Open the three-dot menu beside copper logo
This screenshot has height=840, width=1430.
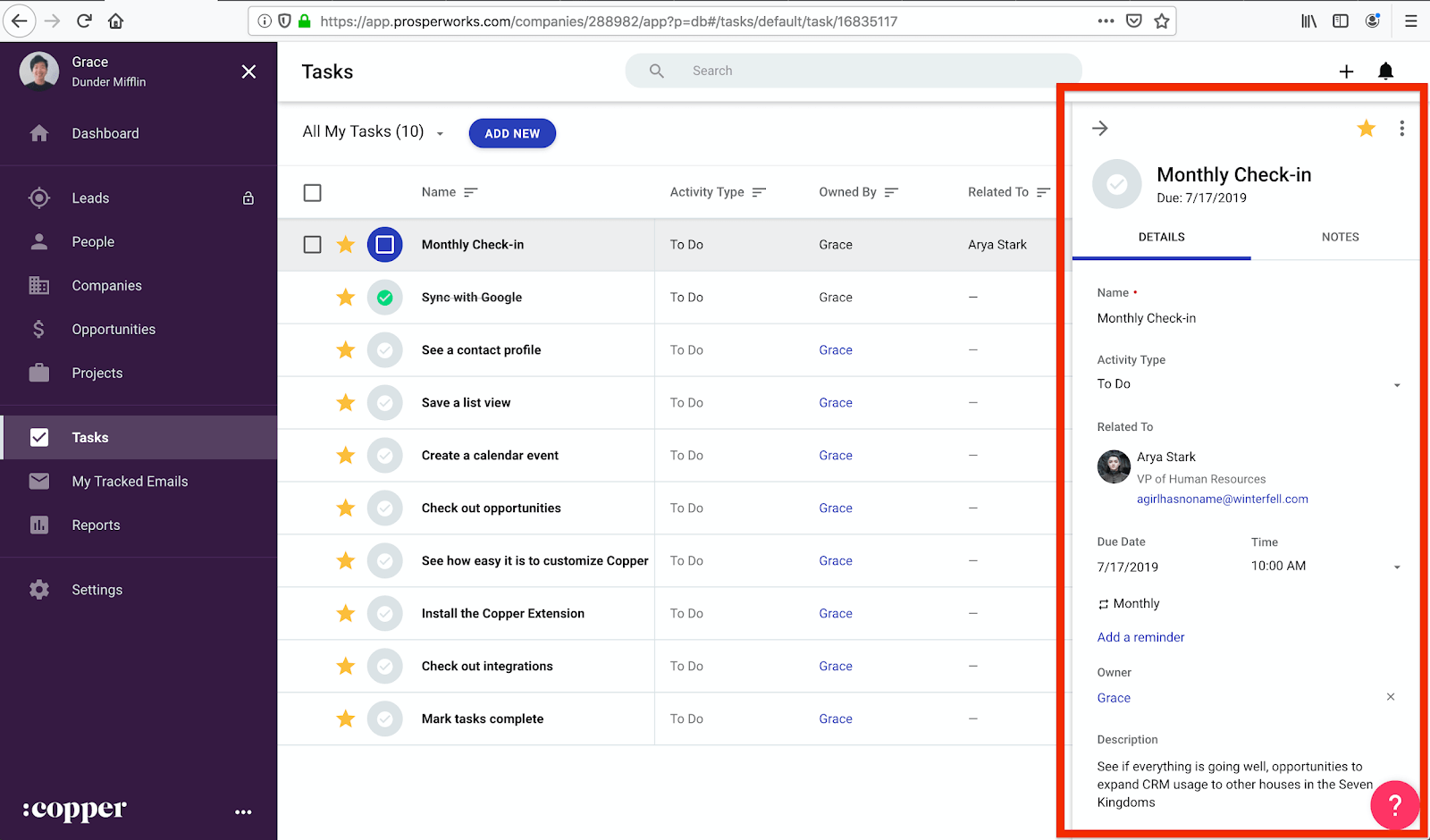coord(243,812)
